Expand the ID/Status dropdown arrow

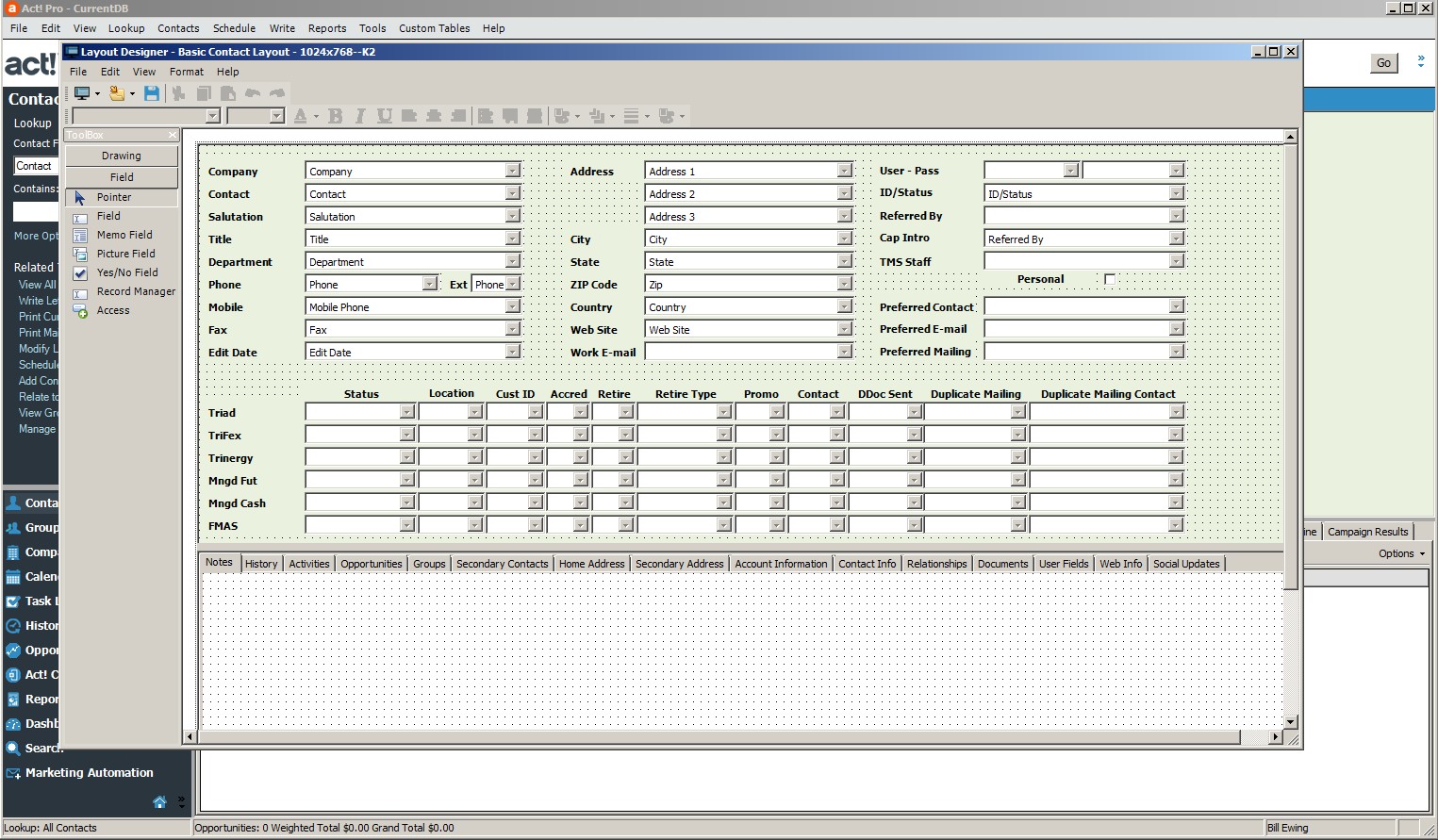coord(1176,193)
